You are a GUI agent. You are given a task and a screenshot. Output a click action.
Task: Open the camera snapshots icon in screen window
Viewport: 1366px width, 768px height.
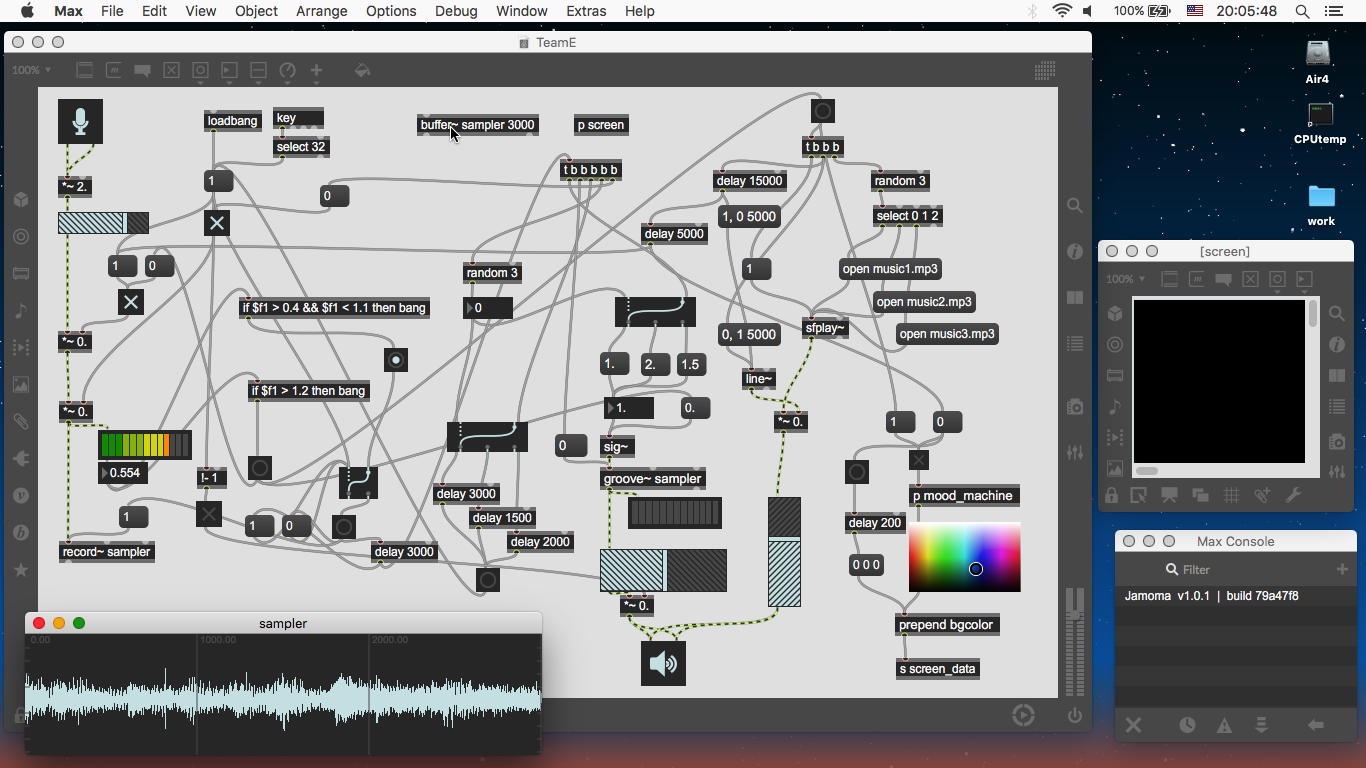click(x=1337, y=441)
